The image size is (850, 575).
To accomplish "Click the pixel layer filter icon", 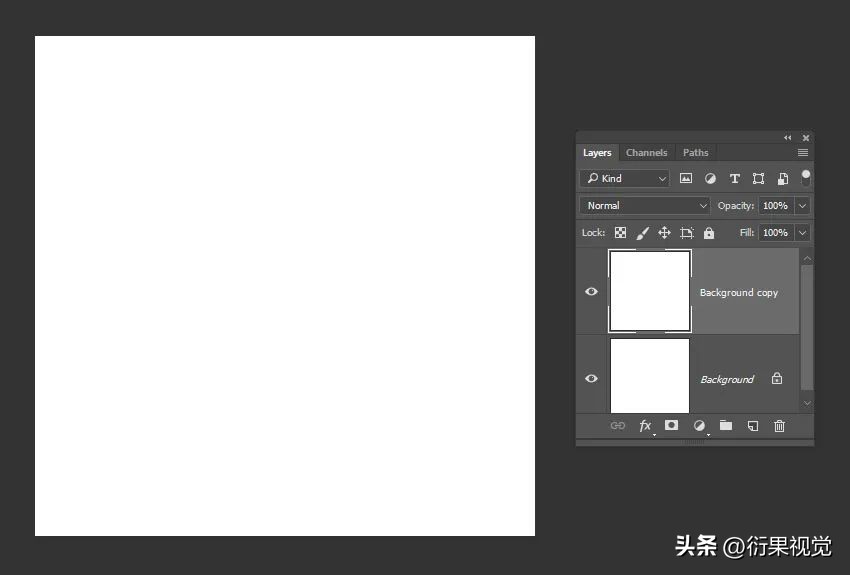I will tap(686, 178).
